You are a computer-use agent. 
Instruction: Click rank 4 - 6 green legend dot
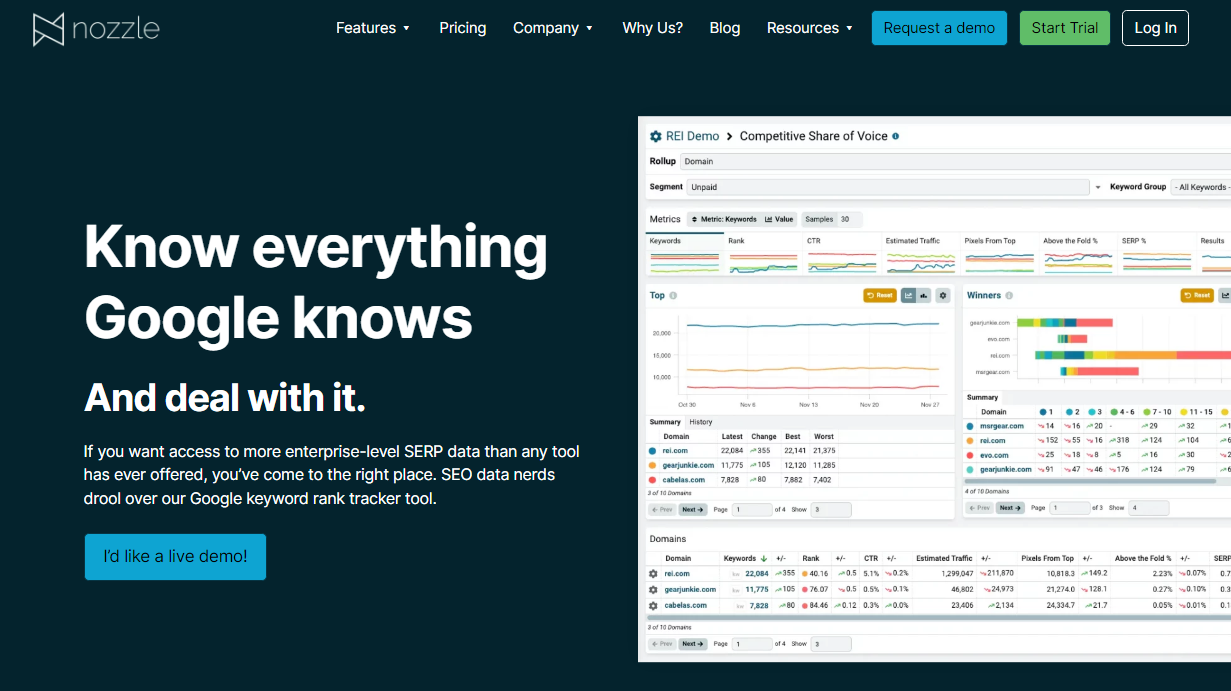[x=1113, y=411]
